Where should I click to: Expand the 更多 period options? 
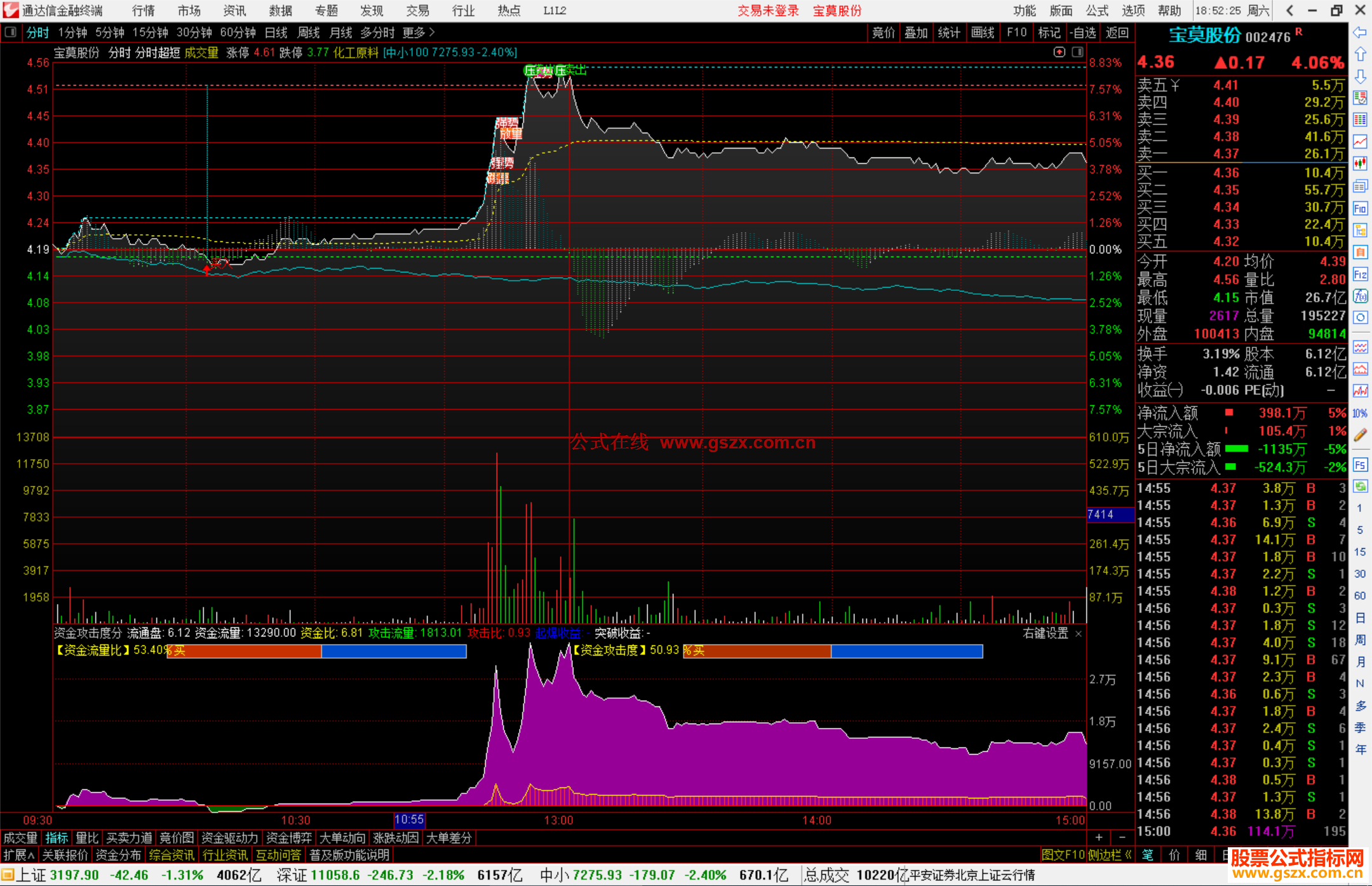(x=419, y=32)
